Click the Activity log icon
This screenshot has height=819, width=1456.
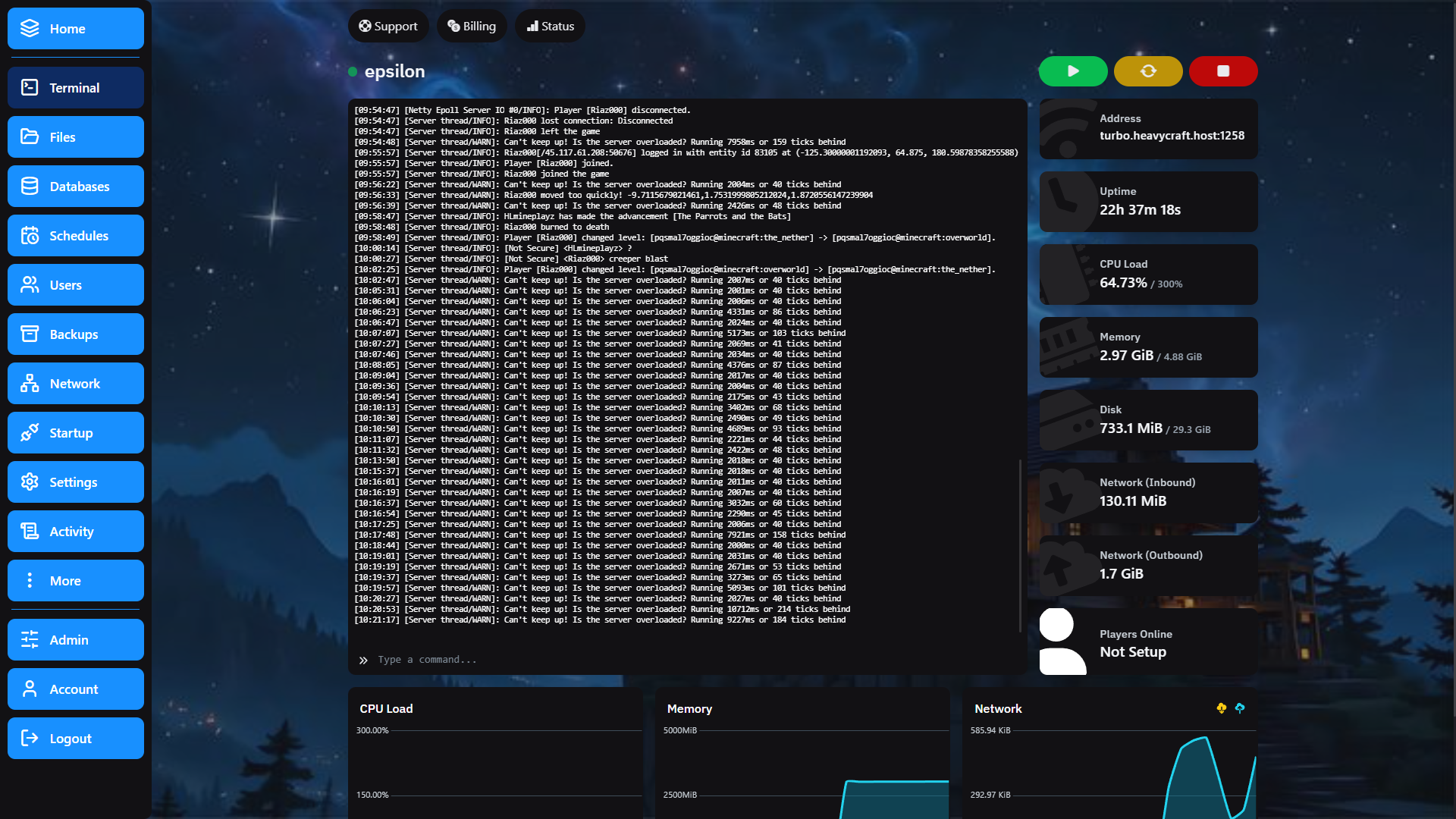click(x=30, y=531)
